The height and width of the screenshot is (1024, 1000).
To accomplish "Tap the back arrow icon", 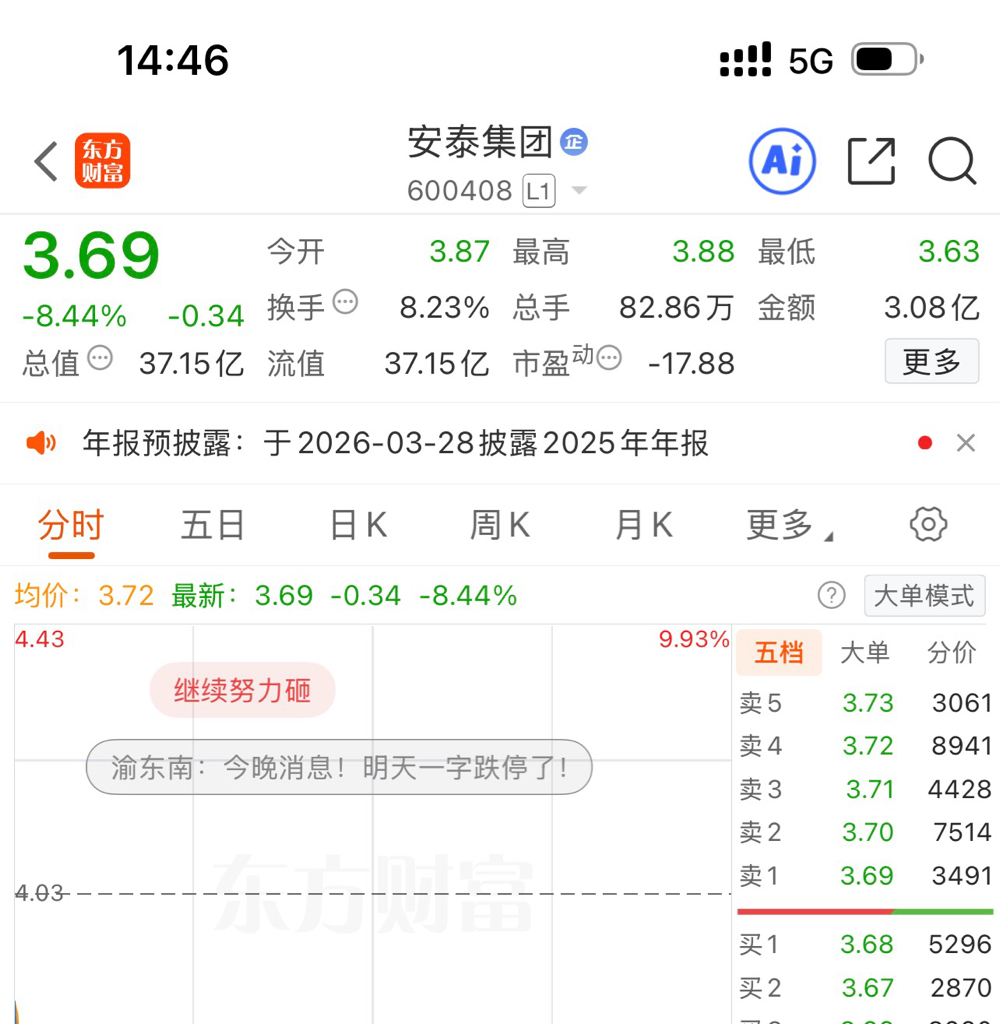I will (46, 161).
